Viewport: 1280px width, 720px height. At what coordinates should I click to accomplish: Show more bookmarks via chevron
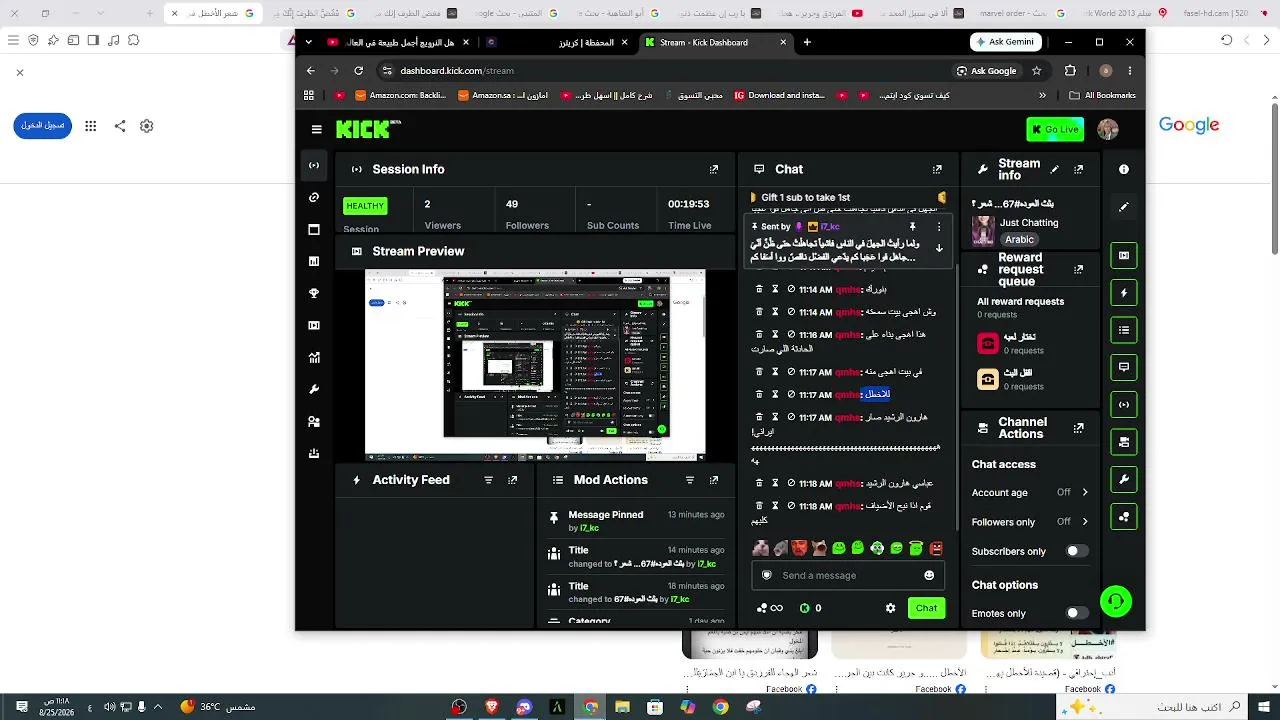(1042, 96)
